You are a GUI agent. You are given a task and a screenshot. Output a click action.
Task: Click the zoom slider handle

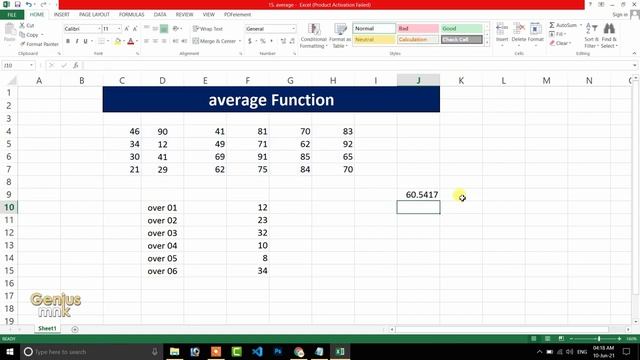pos(599,339)
